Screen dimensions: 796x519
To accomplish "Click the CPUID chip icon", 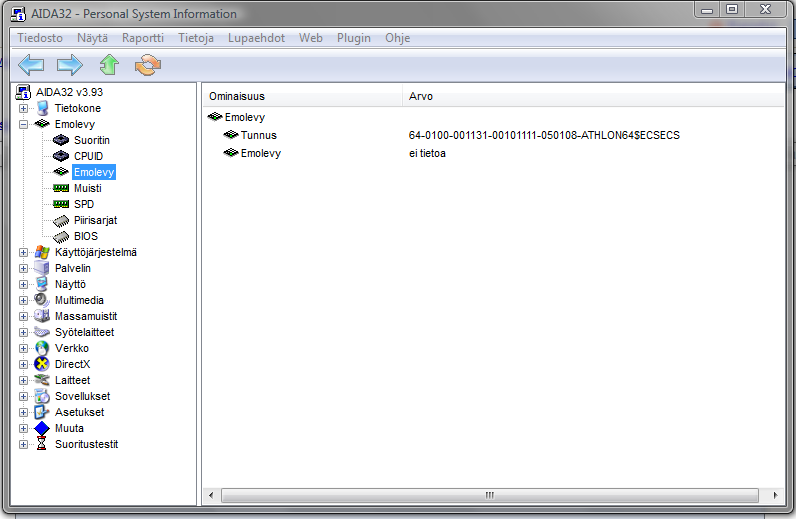I will [61, 156].
